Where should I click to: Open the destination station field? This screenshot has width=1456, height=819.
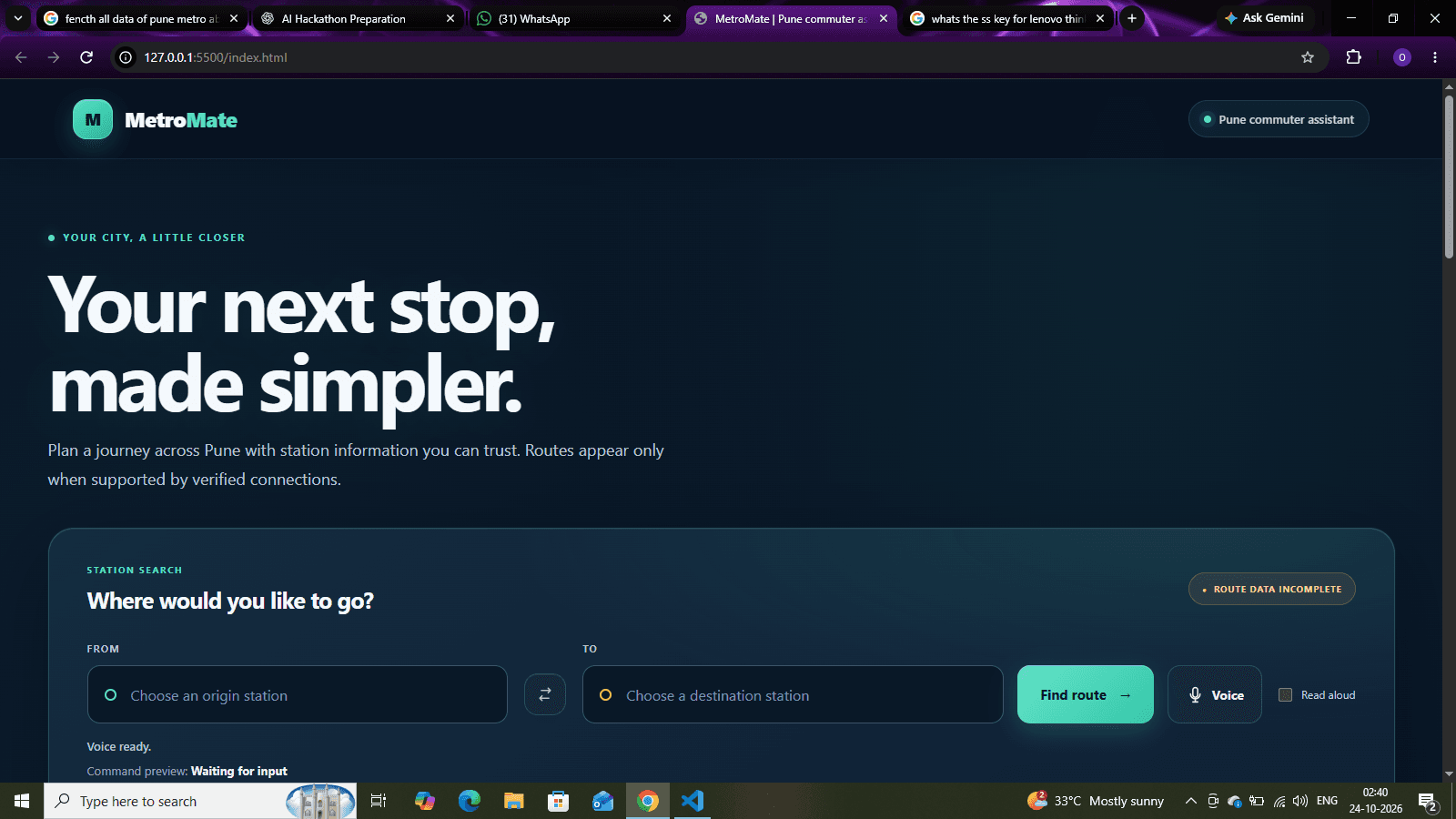point(793,694)
